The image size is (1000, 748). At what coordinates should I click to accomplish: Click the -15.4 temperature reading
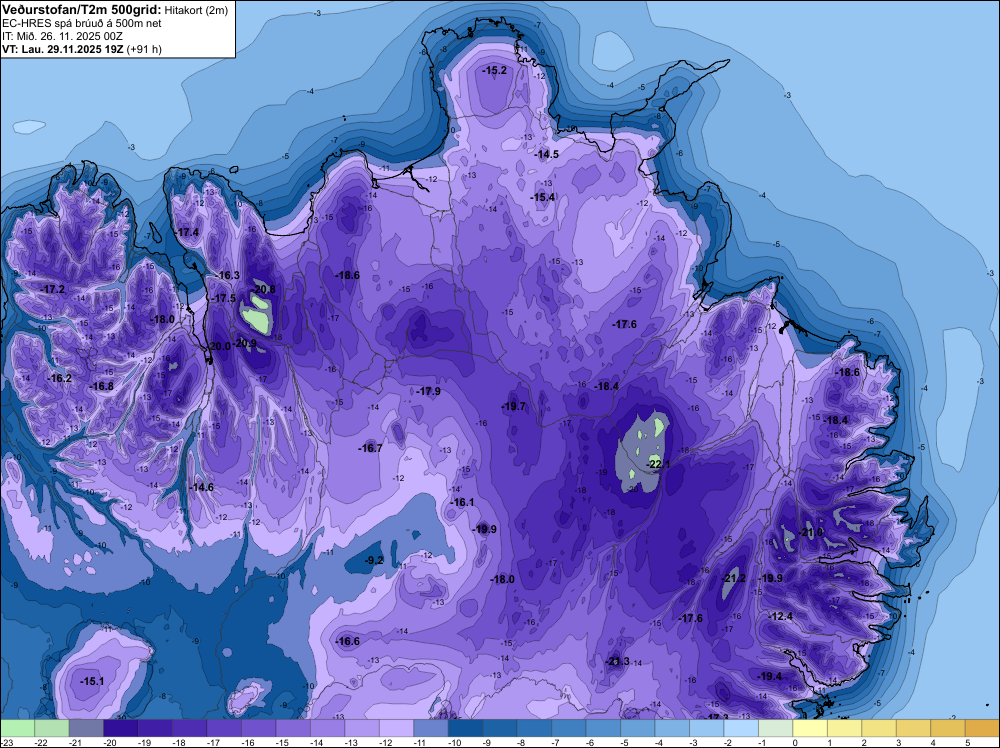point(543,198)
